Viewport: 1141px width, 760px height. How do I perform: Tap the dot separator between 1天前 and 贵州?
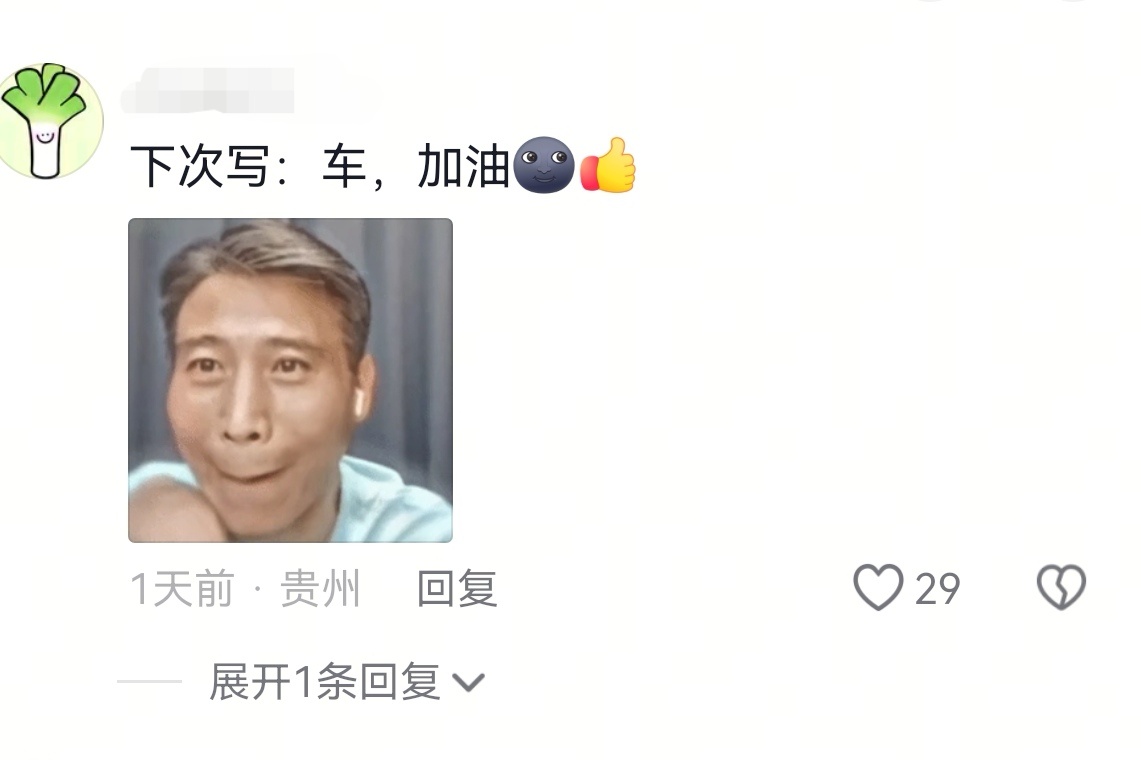coord(258,587)
